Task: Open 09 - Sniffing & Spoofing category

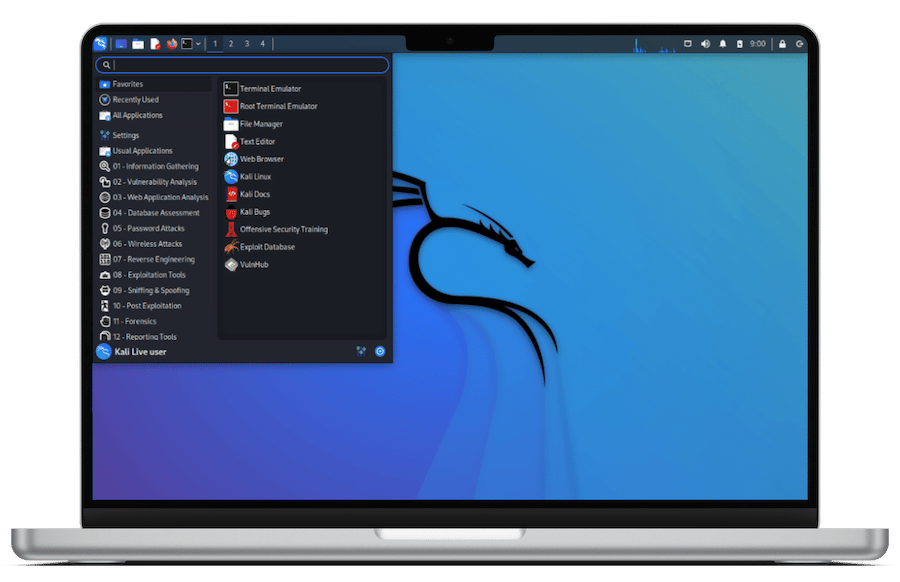Action: pyautogui.click(x=154, y=290)
